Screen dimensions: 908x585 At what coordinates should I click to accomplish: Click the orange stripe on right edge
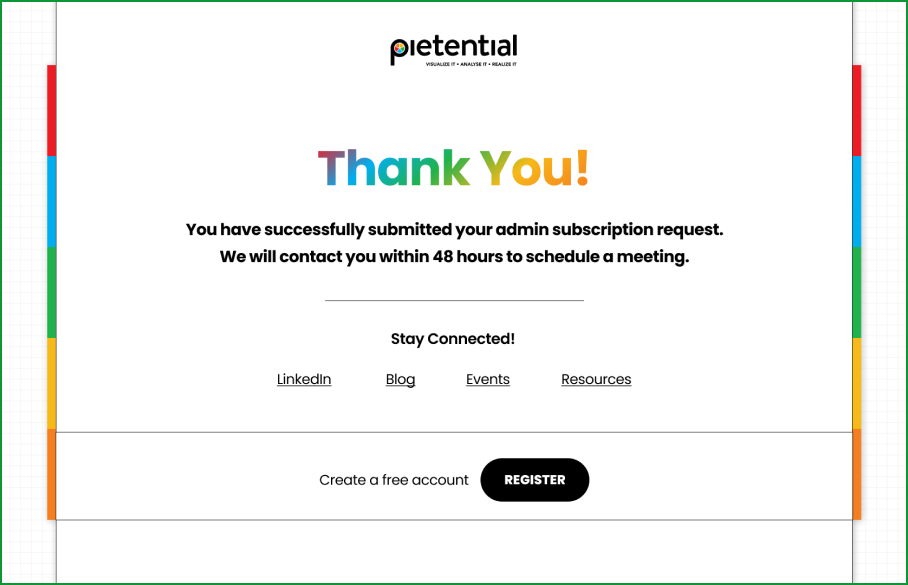click(x=857, y=474)
